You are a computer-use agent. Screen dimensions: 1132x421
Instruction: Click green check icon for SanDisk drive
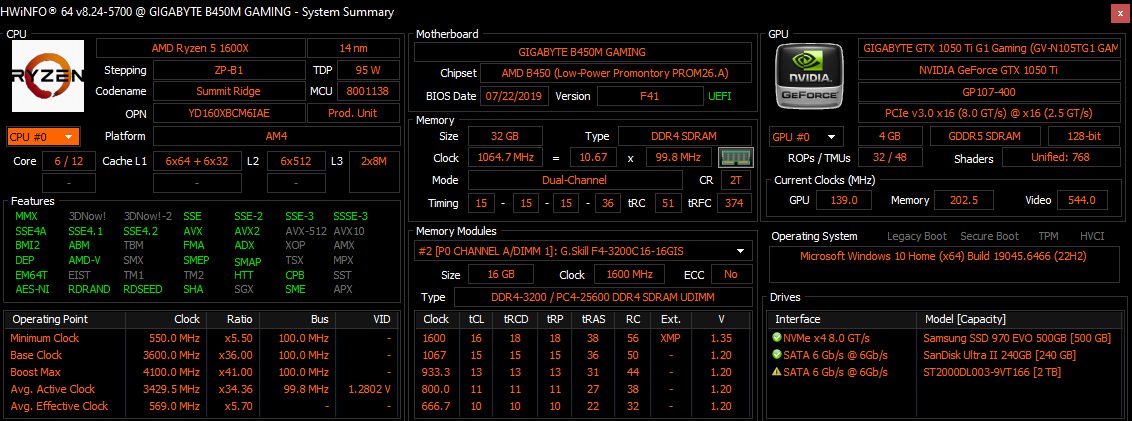[776, 355]
